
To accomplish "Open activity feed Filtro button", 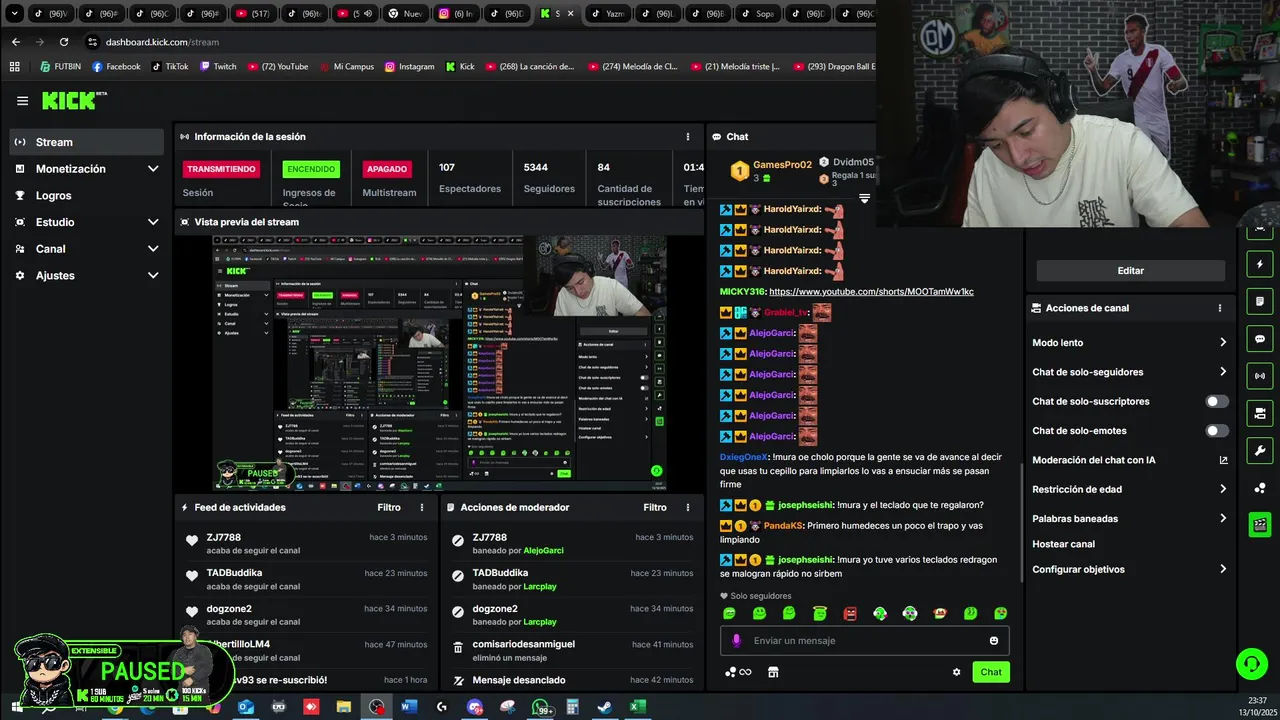I will point(389,508).
